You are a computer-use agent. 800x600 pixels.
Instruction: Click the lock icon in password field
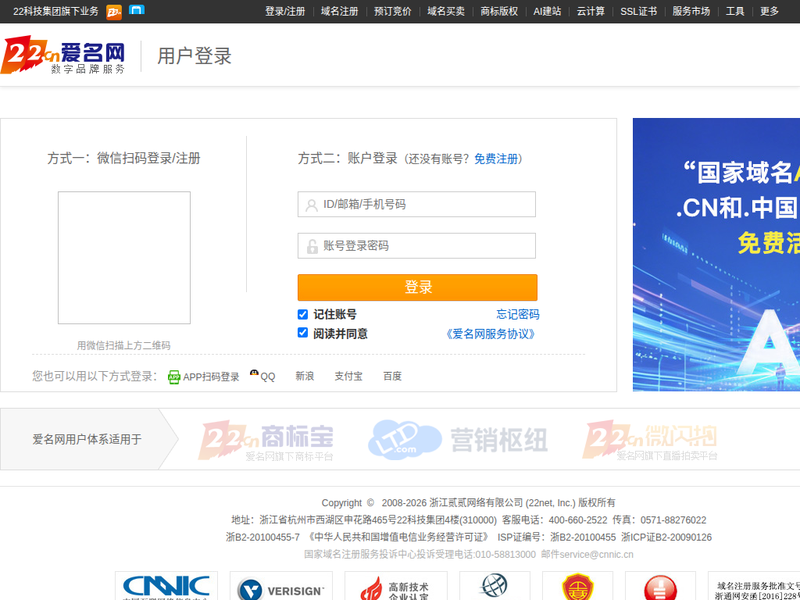(x=312, y=246)
